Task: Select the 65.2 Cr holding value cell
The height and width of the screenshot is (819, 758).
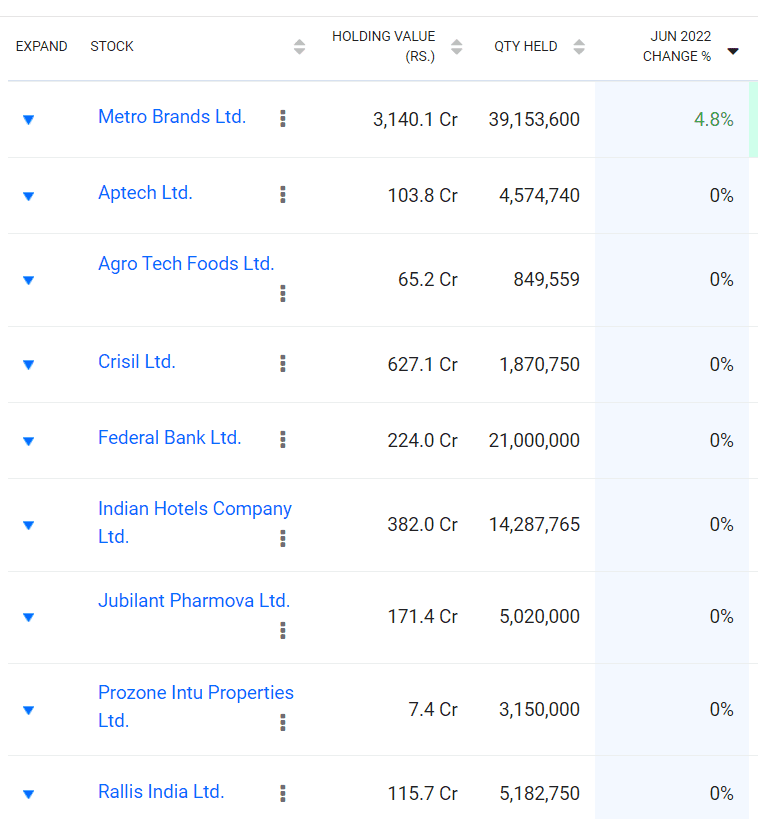Action: pyautogui.click(x=428, y=280)
